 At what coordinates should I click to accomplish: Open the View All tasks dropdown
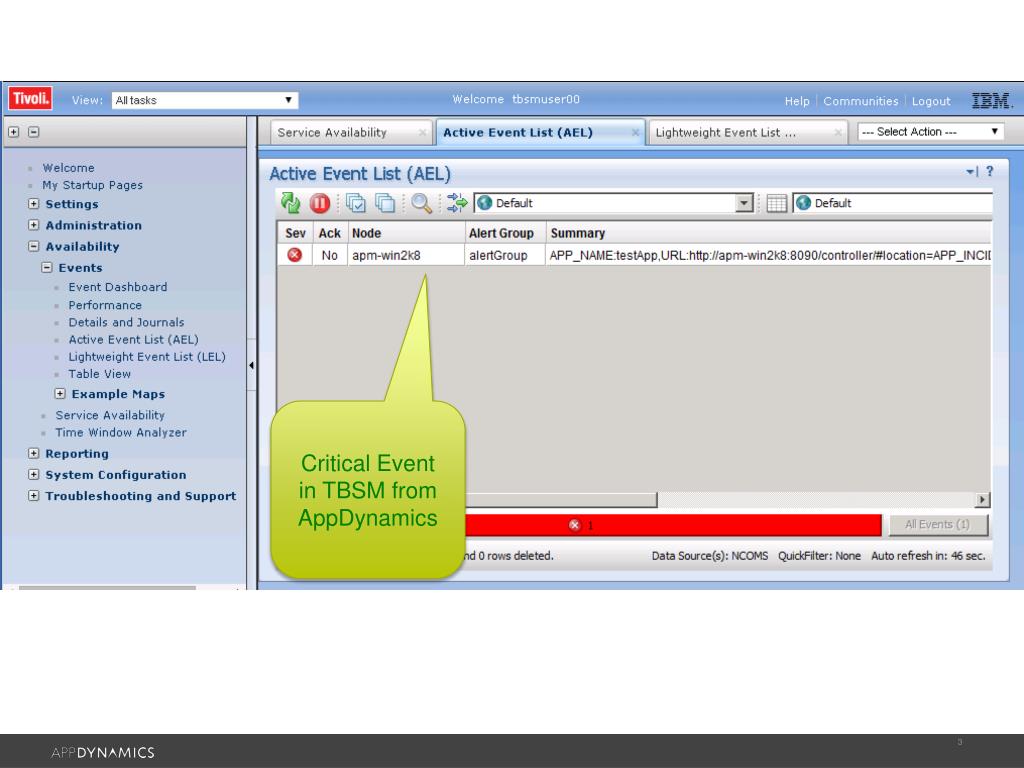pyautogui.click(x=205, y=100)
